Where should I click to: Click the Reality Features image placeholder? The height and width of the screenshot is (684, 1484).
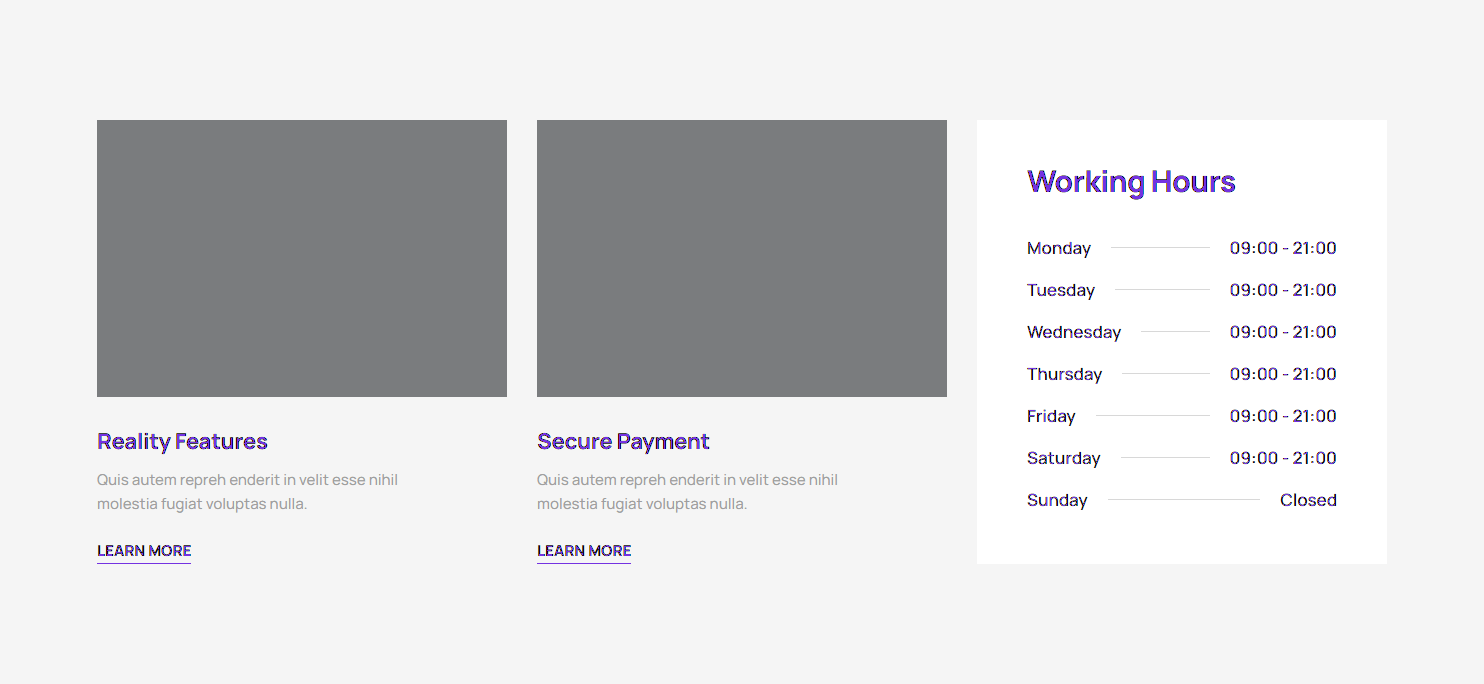click(x=301, y=258)
